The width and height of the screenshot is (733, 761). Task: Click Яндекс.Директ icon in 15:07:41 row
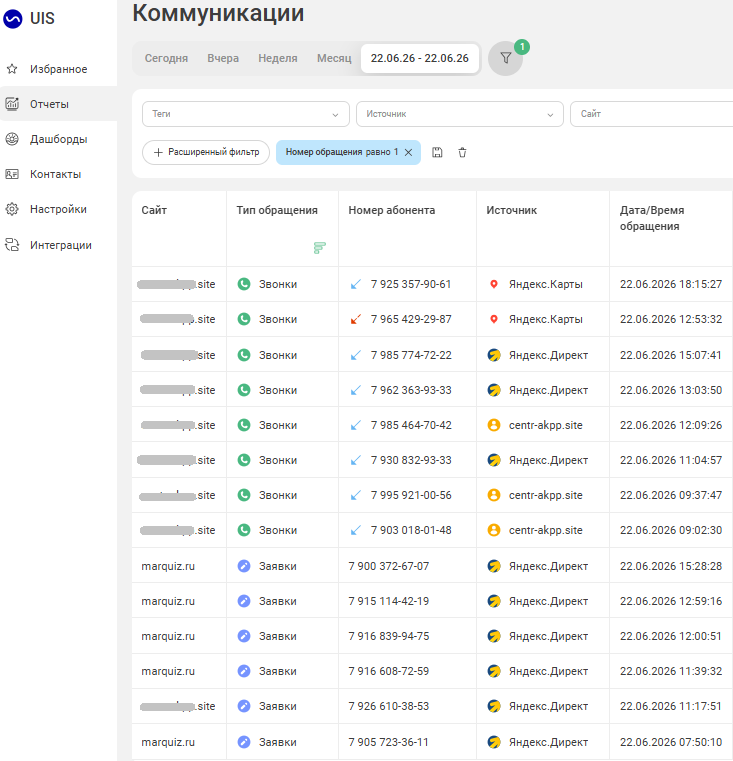pos(494,355)
